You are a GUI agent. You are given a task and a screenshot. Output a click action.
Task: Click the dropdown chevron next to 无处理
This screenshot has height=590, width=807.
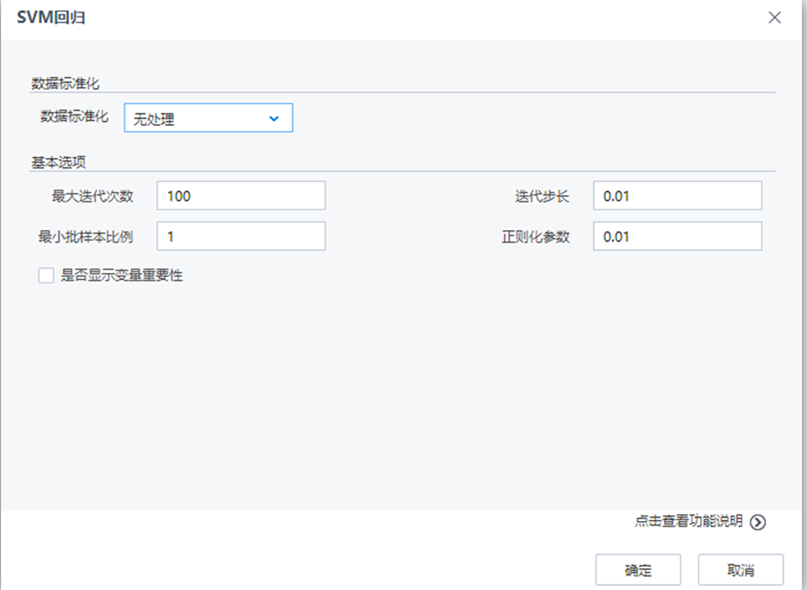tap(273, 117)
